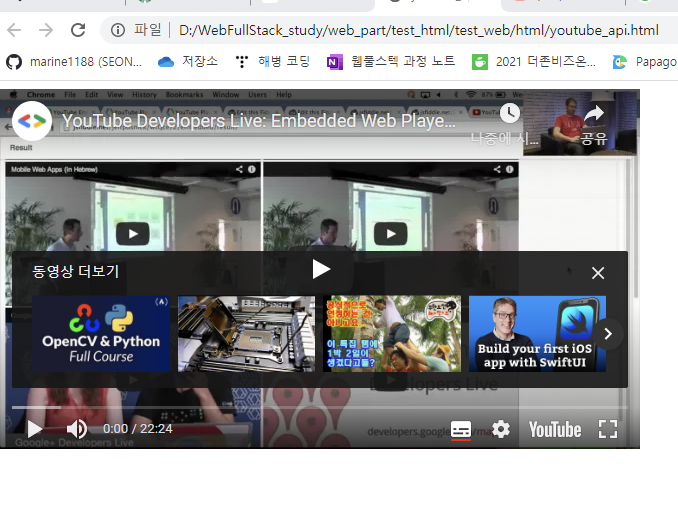Screen dimensions: 678x522
Task: Close the 동영상 더보기 panel
Action: coord(598,273)
